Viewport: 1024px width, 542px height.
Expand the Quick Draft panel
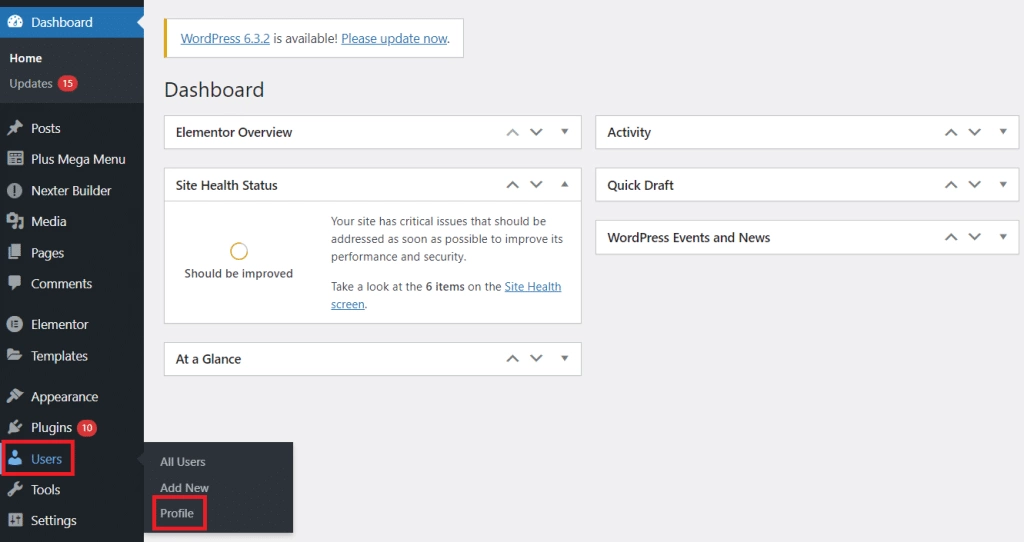[x=1002, y=185]
